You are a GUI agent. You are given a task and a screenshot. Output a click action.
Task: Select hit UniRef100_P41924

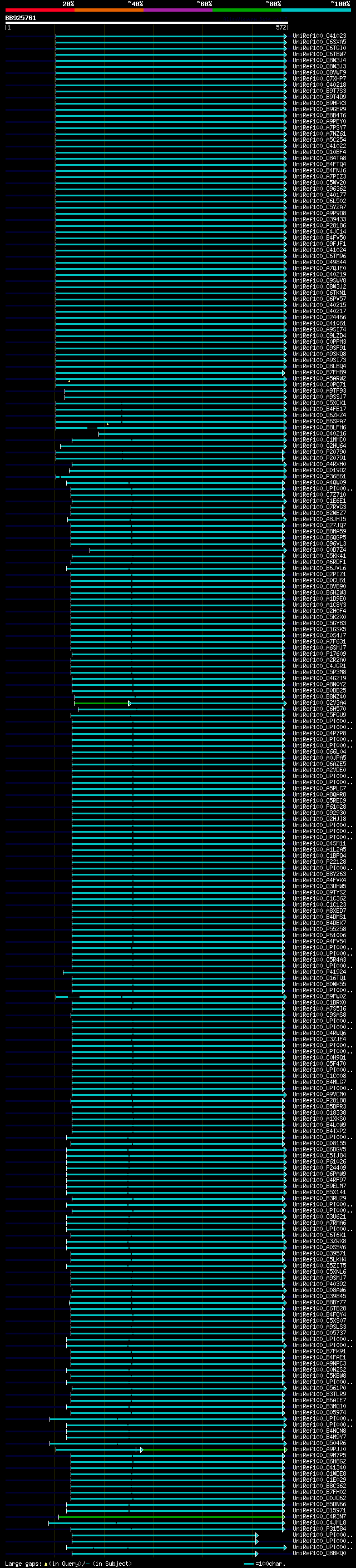(x=319, y=972)
